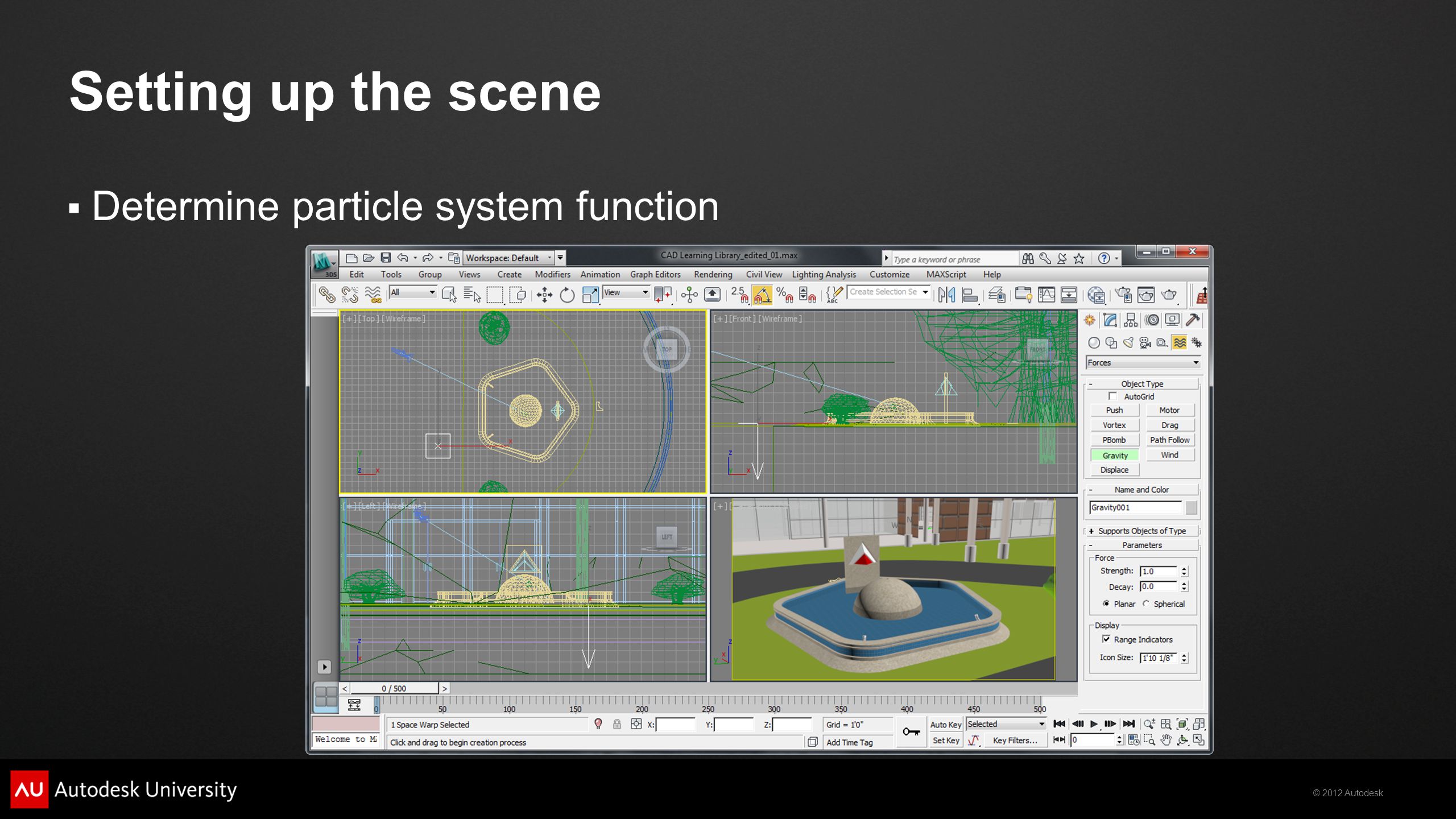Toggle the Set Key mode button
The height and width of the screenshot is (819, 1456).
[x=945, y=740]
